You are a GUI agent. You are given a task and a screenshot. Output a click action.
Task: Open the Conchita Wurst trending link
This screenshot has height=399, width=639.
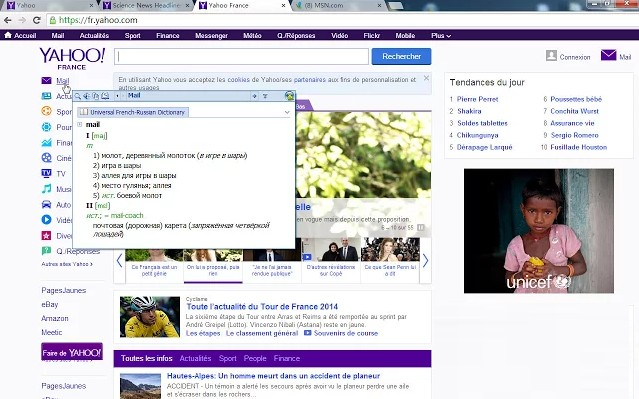click(575, 111)
